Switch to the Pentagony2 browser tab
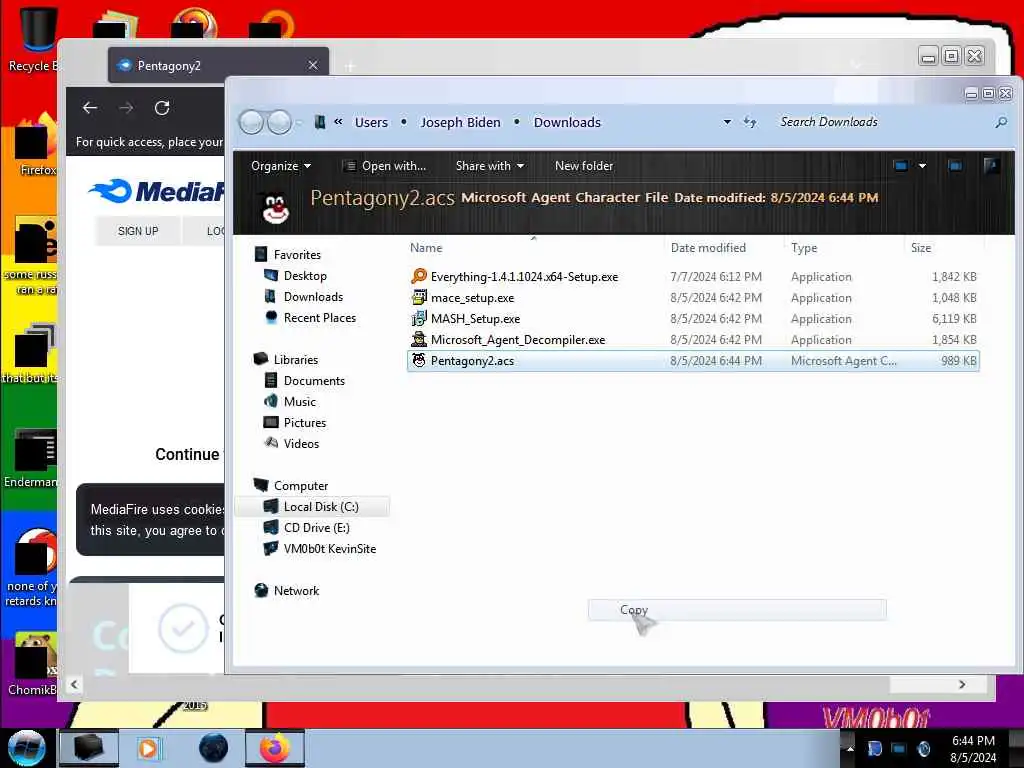 coord(218,65)
